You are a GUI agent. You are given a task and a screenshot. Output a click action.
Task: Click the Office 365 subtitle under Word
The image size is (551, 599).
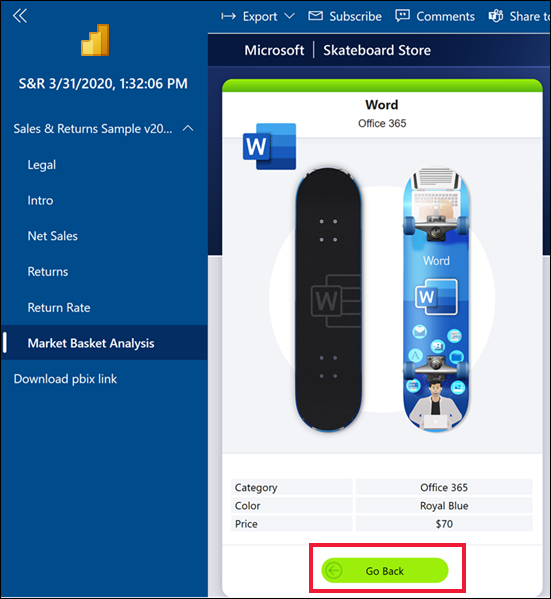(x=382, y=123)
